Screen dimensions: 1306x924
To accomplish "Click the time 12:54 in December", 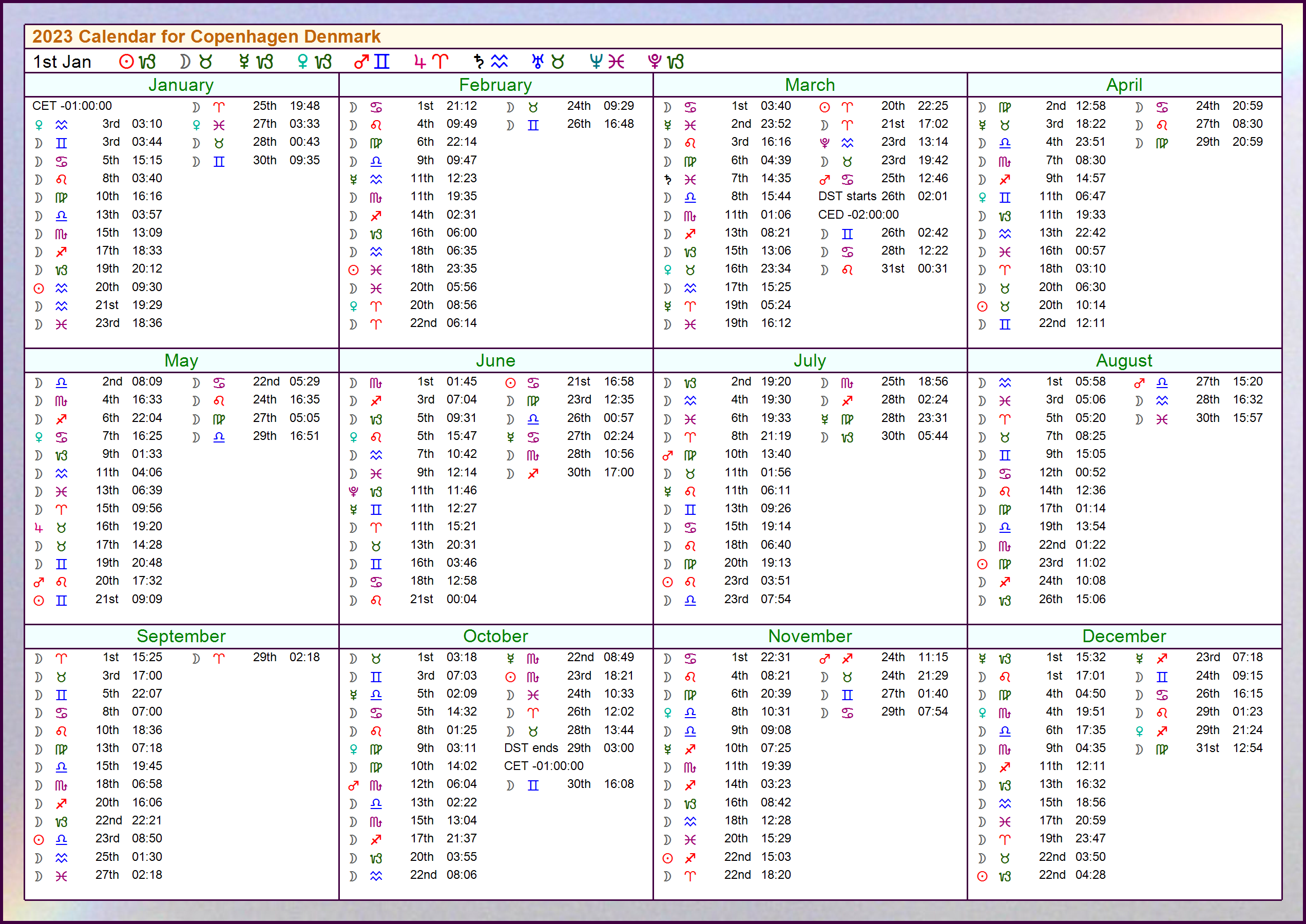I will pyautogui.click(x=1247, y=748).
